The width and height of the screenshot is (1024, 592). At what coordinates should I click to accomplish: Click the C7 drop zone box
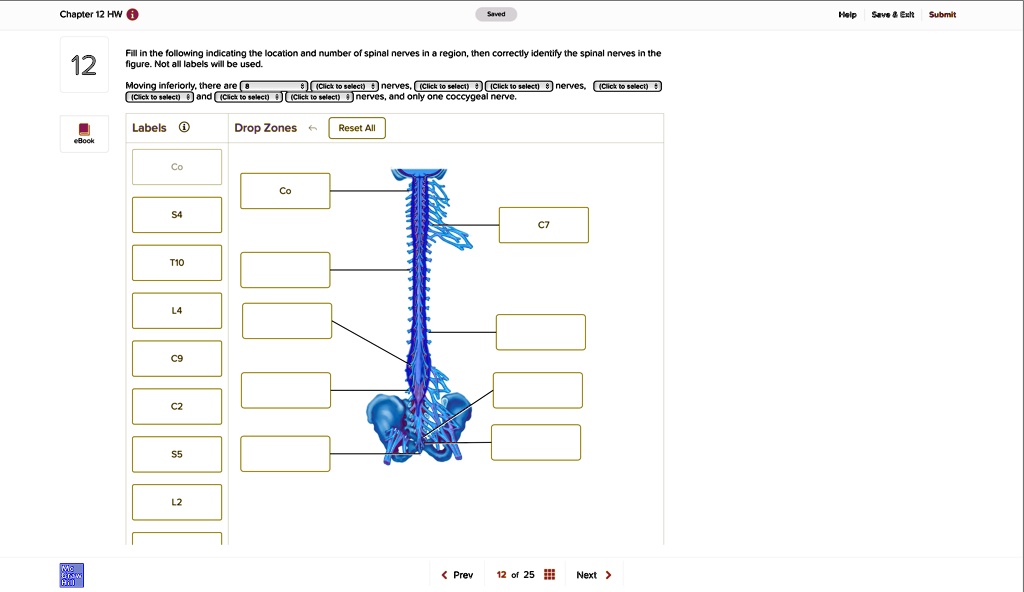(x=543, y=224)
